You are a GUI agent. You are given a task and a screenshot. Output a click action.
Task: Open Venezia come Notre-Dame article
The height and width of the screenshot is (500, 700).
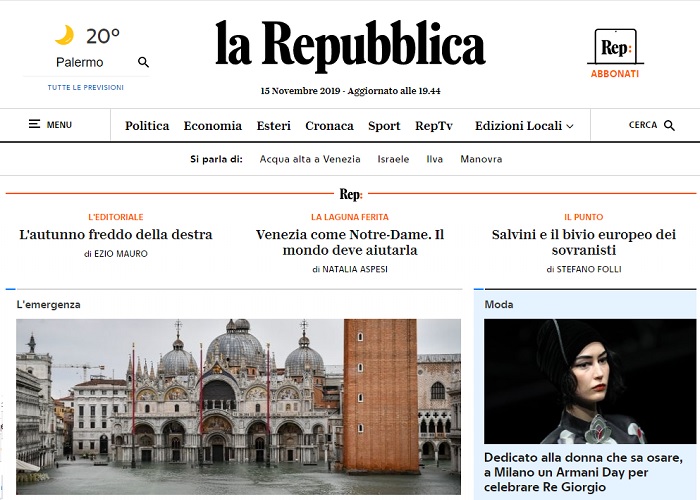(x=350, y=242)
